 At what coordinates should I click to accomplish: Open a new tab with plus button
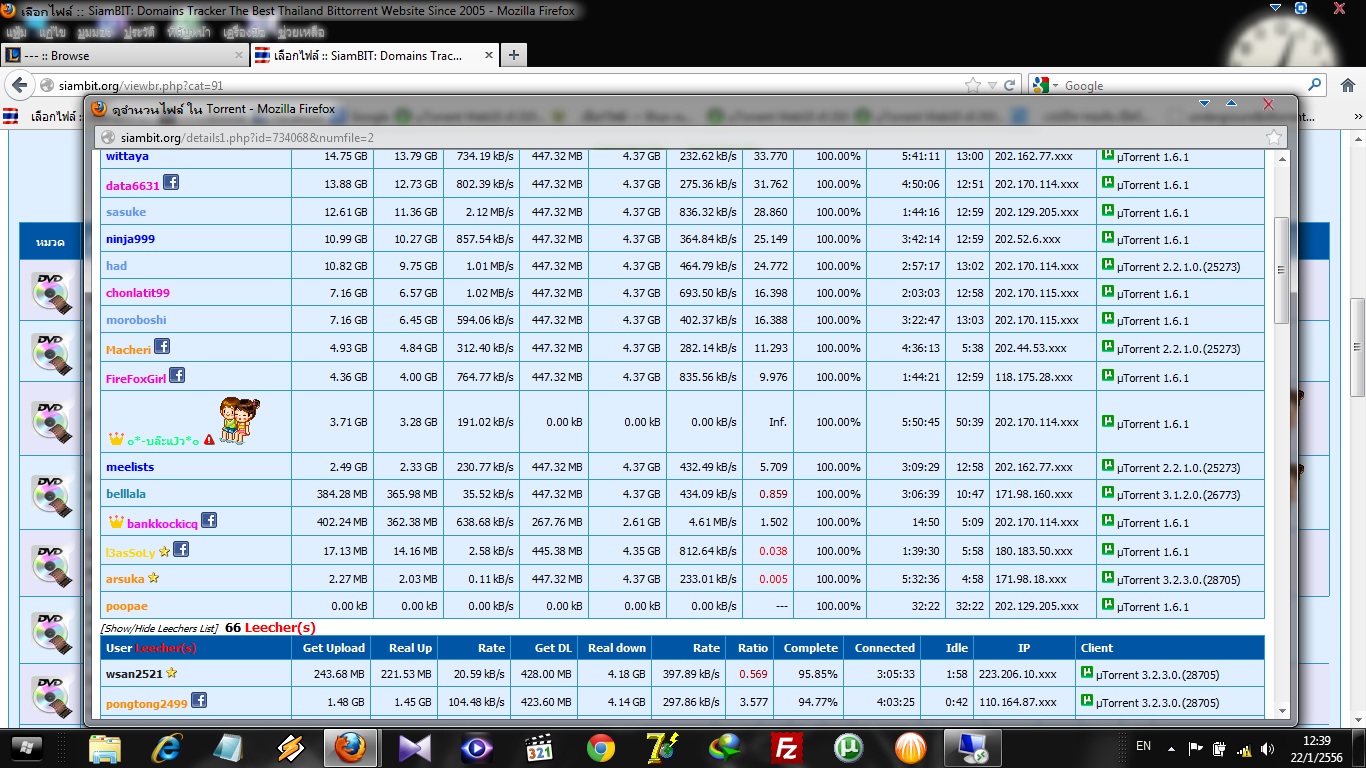tap(513, 55)
